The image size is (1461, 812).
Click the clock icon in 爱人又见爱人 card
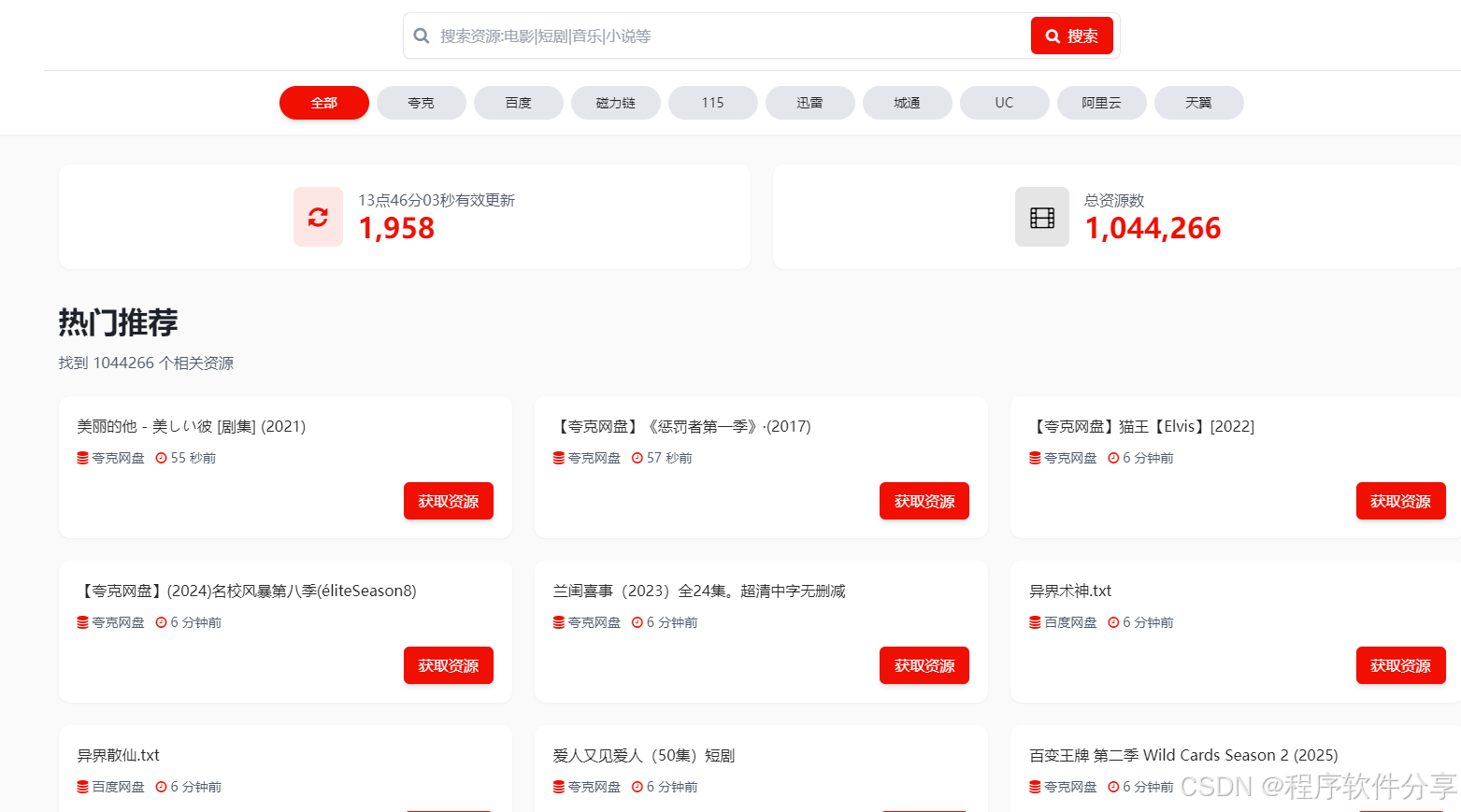point(637,787)
